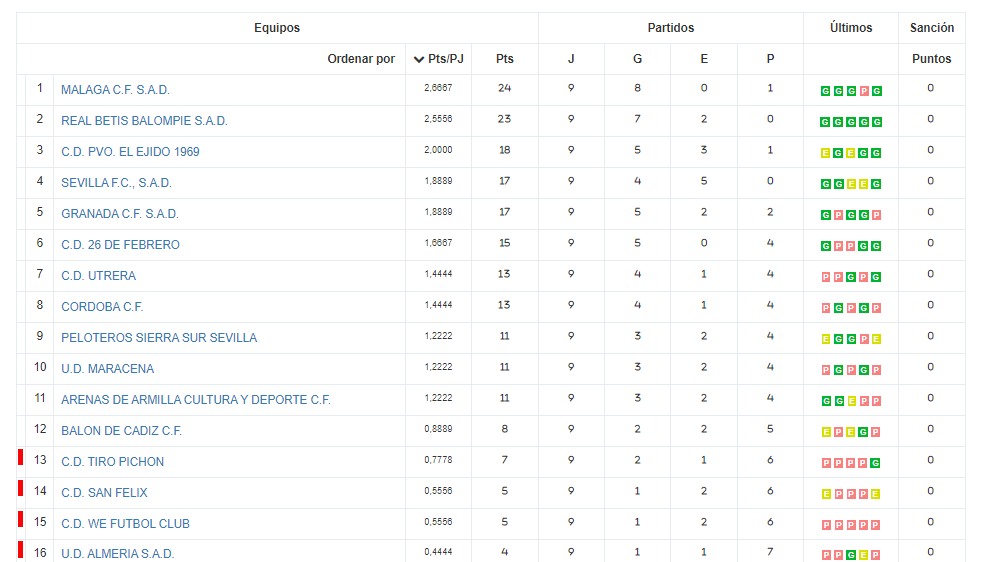Click the Equipos column group header
The height and width of the screenshot is (562, 995).
pyautogui.click(x=277, y=28)
